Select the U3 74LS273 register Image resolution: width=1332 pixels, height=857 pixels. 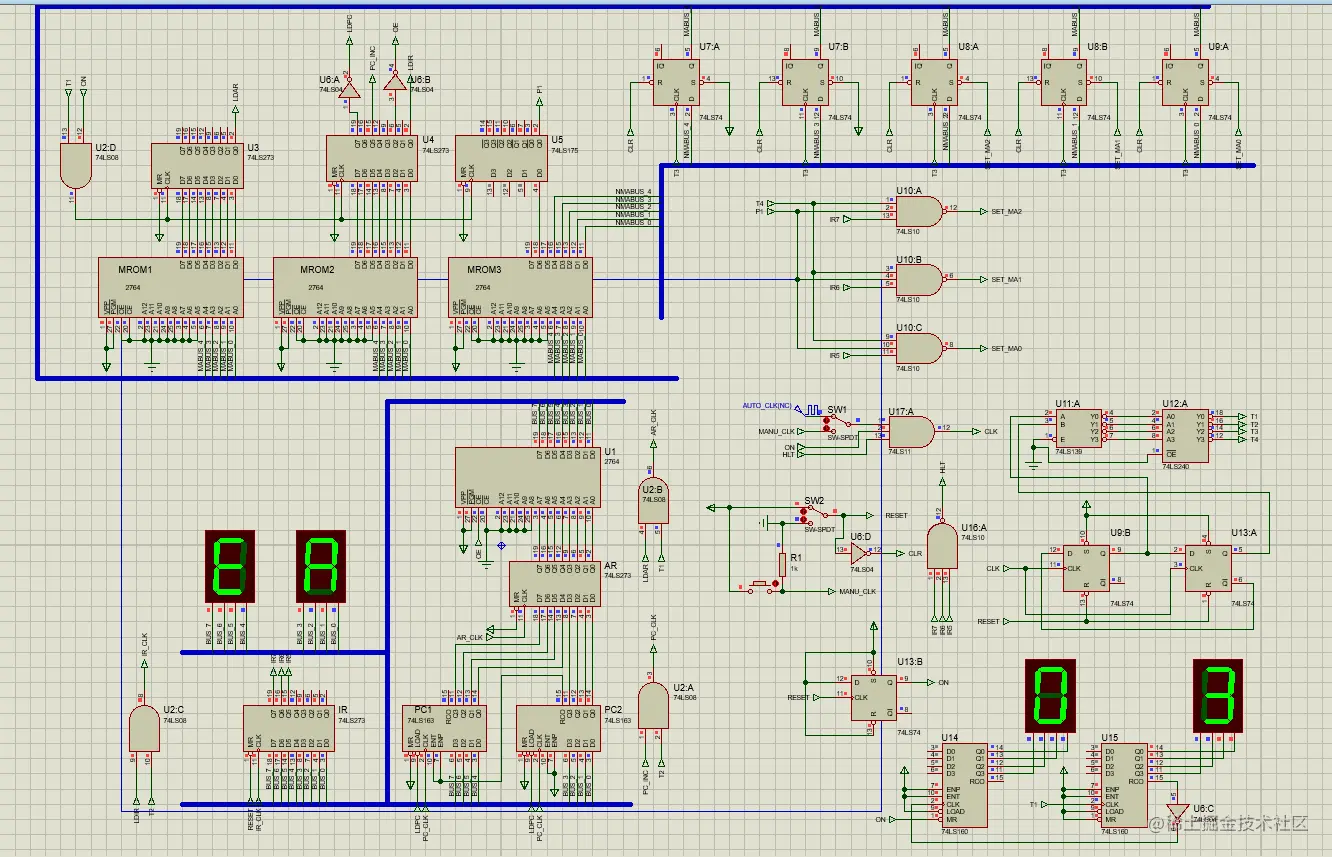coord(195,165)
